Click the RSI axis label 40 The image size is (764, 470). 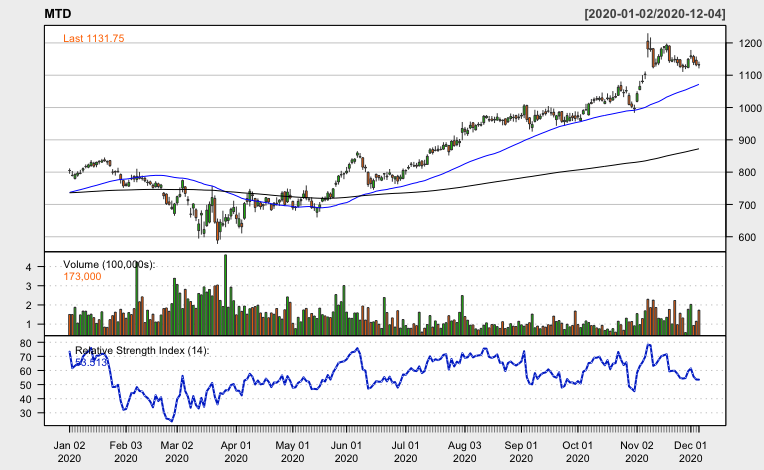coord(26,399)
